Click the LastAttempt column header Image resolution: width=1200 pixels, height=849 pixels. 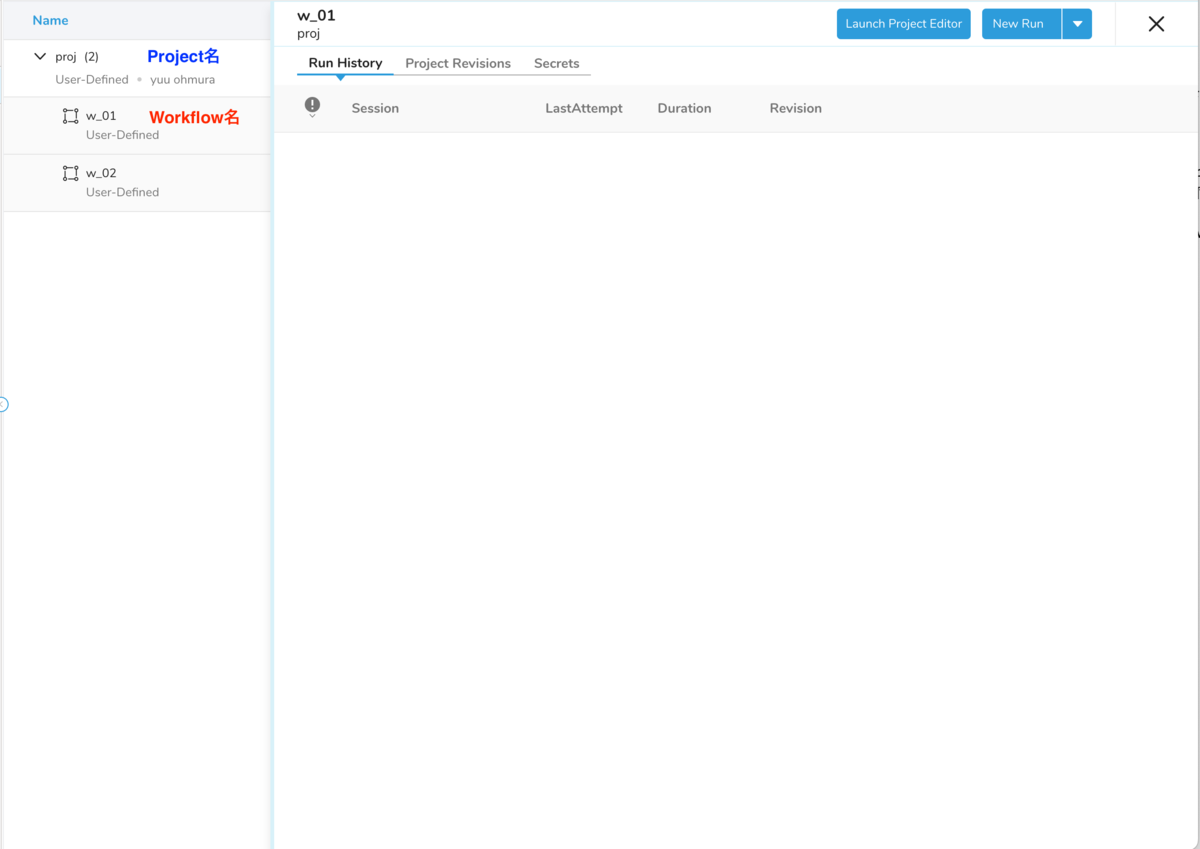(584, 108)
